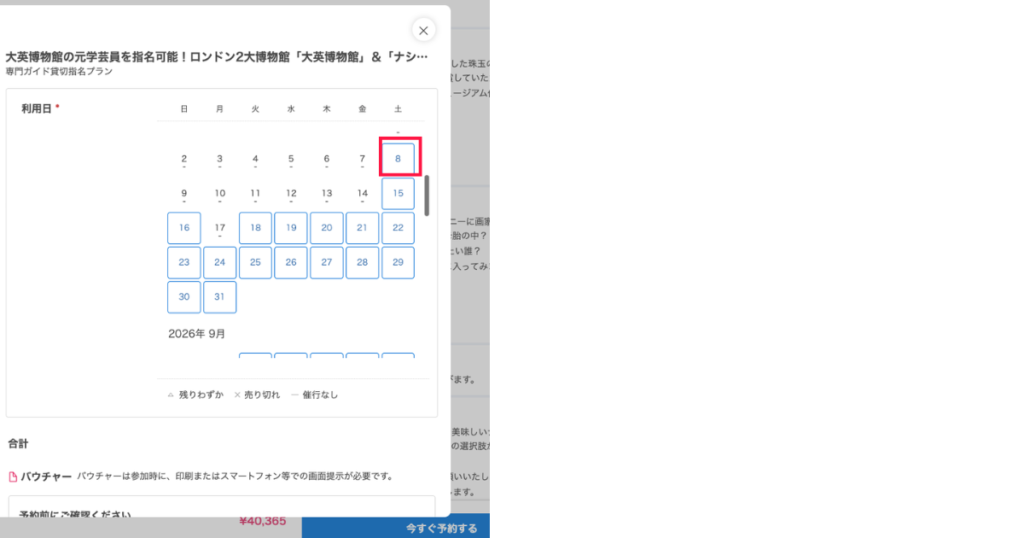Image resolution: width=1024 pixels, height=538 pixels.
Task: Click the pink バウチャー document icon
Action: [x=12, y=477]
